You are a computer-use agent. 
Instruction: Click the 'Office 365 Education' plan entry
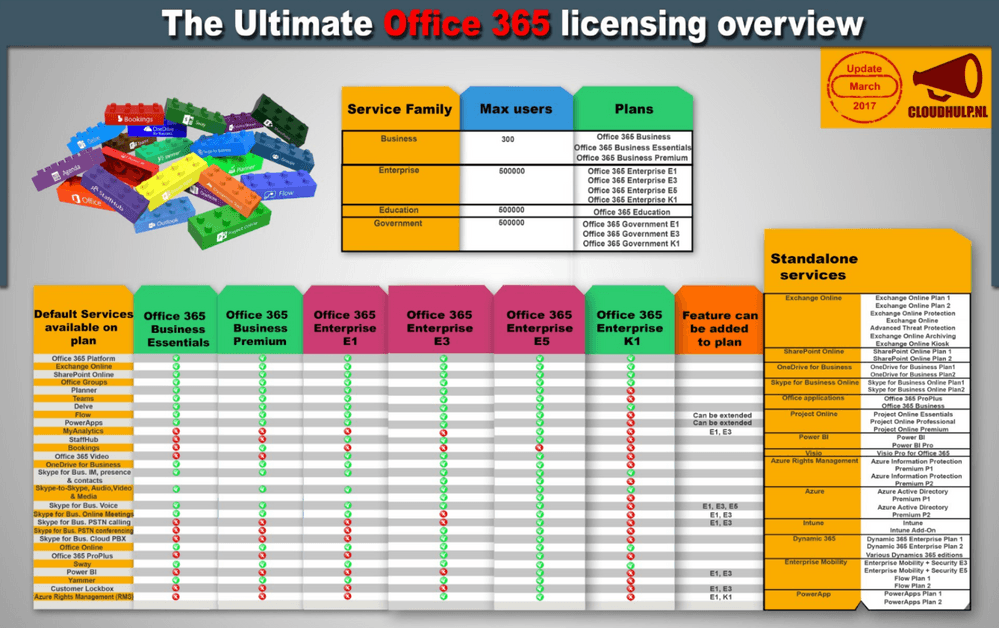631,212
